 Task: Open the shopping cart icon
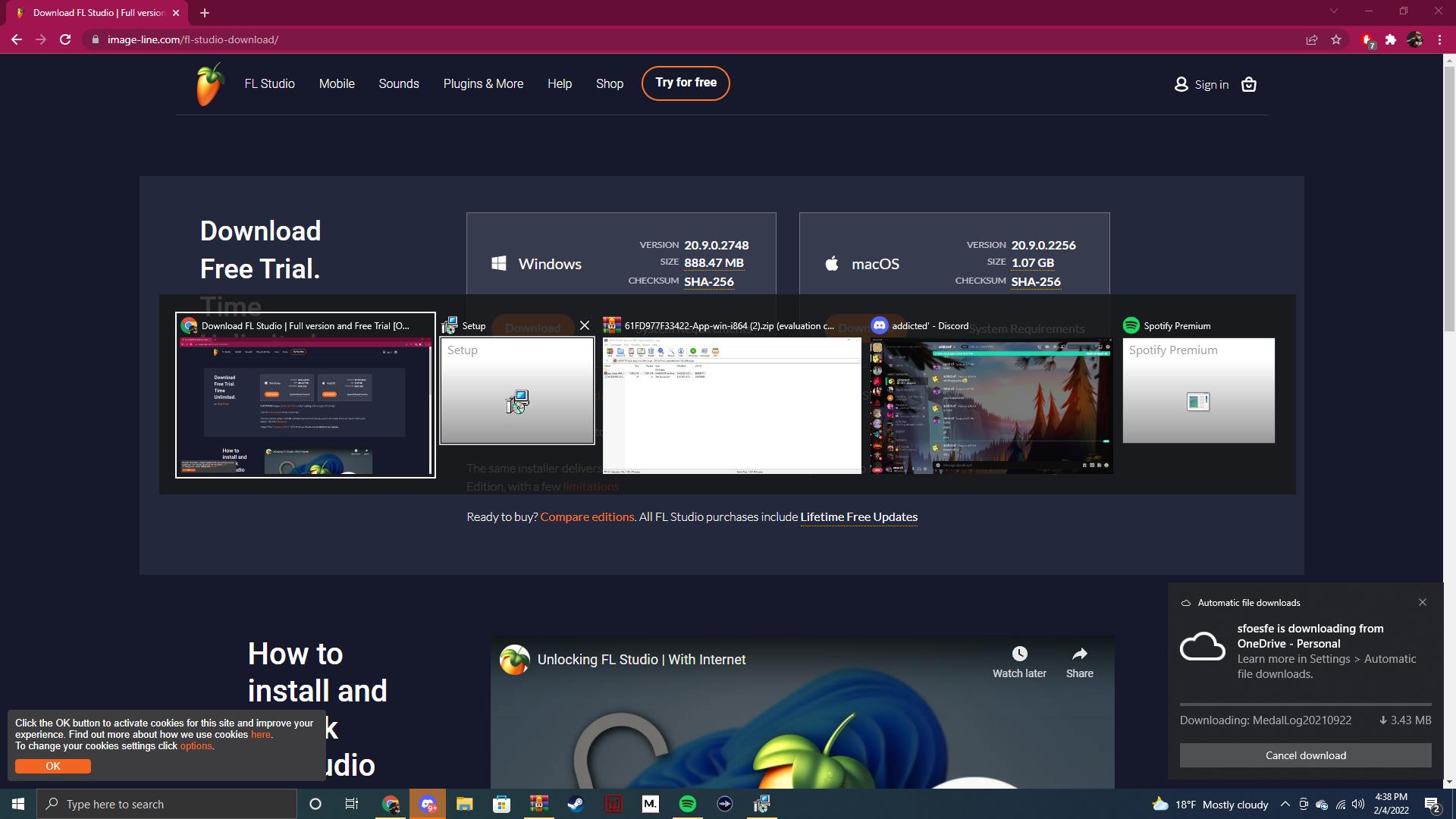[1248, 85]
